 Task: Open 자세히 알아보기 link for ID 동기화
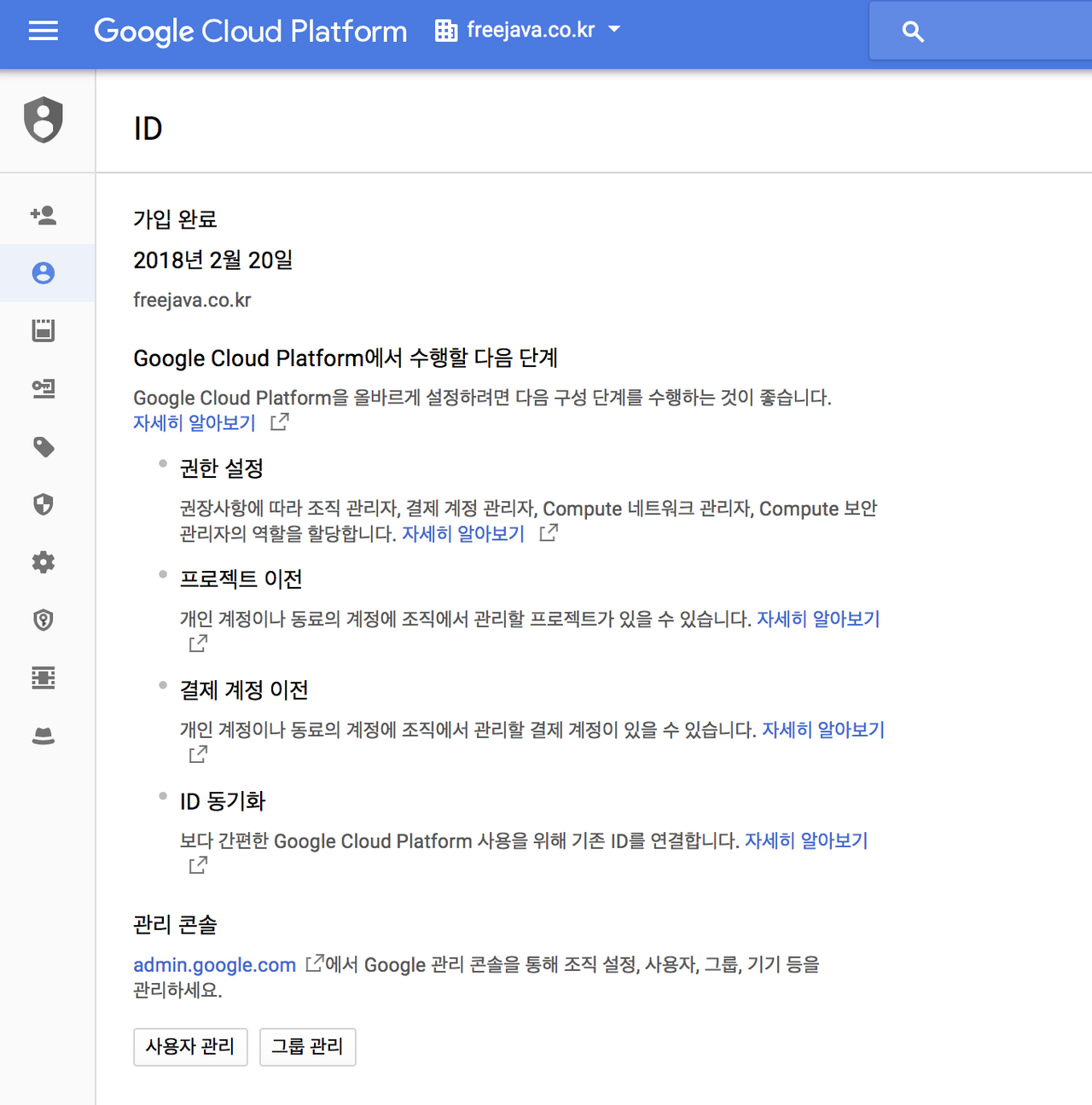tap(806, 841)
